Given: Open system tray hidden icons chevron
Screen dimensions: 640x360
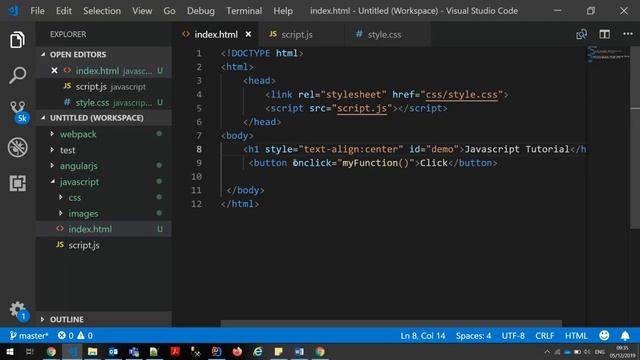Looking at the screenshot, I should [x=547, y=351].
